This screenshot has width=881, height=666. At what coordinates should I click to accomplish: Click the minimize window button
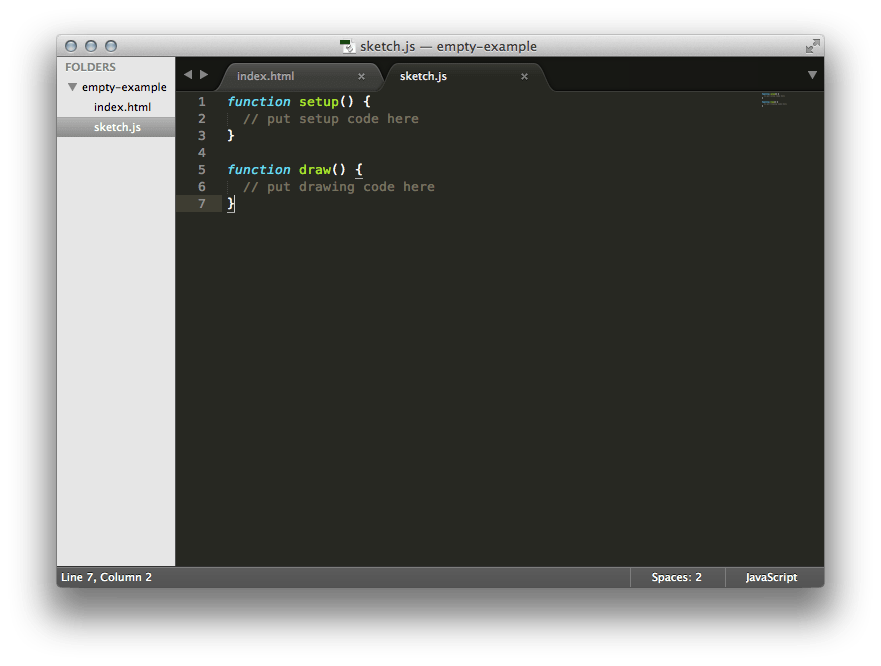tap(91, 46)
